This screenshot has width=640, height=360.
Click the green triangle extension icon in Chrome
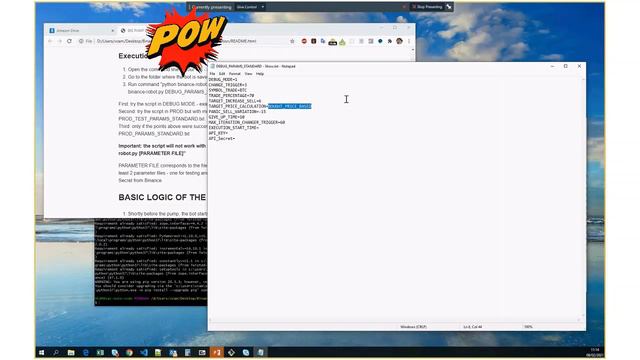click(342, 42)
